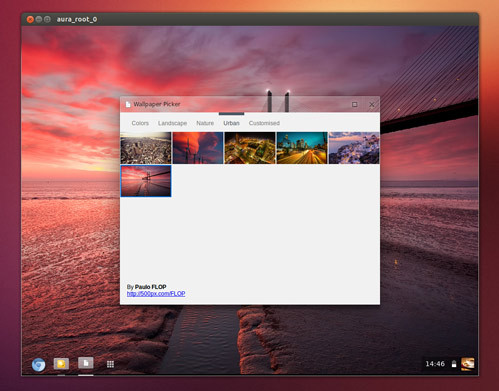Choose the Santorini white buildings wallpaper

click(x=354, y=148)
